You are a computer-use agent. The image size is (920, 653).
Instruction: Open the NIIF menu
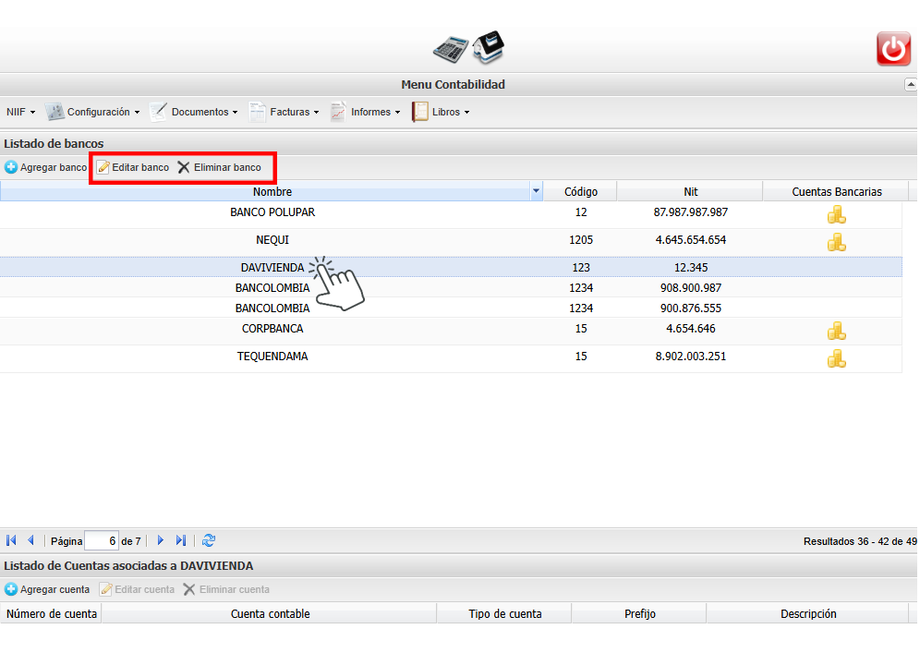pos(21,112)
